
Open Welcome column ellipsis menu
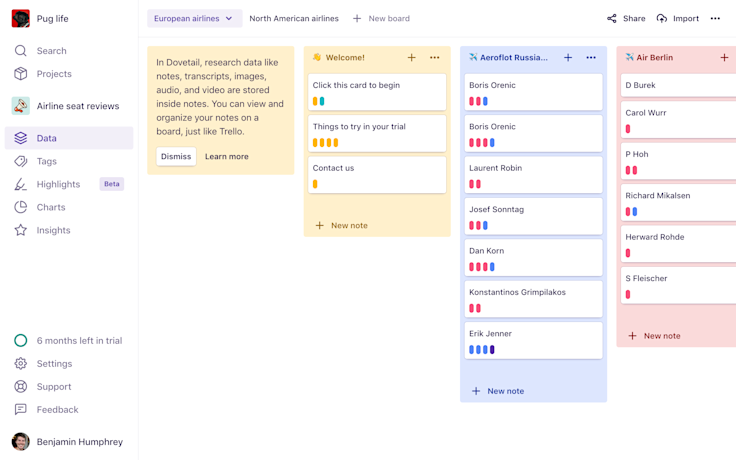click(x=435, y=57)
